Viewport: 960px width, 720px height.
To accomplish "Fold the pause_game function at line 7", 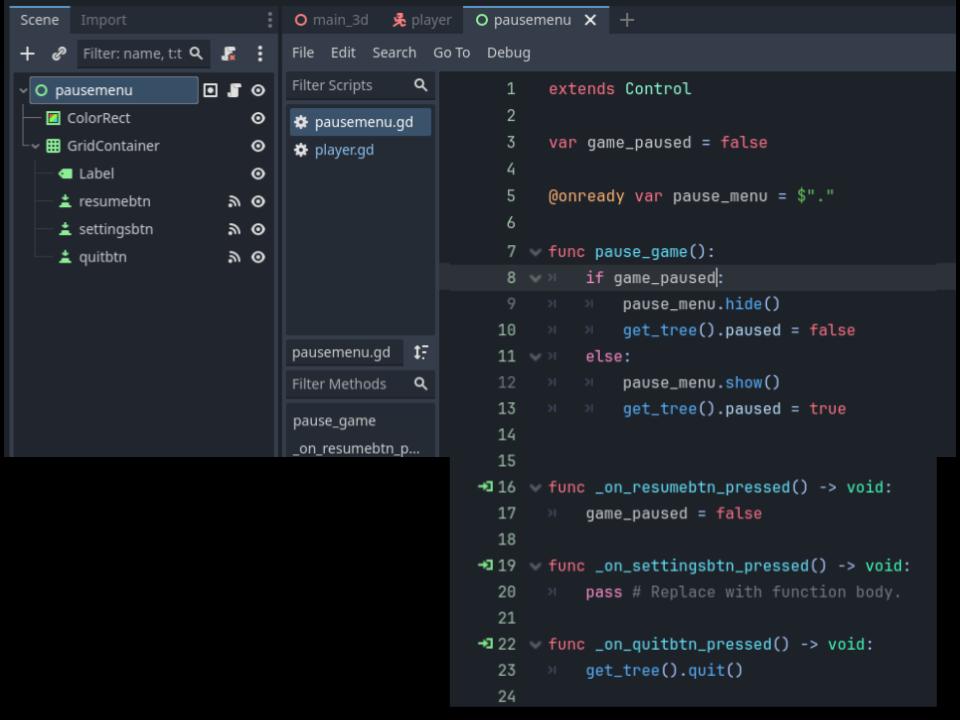I will pos(535,252).
